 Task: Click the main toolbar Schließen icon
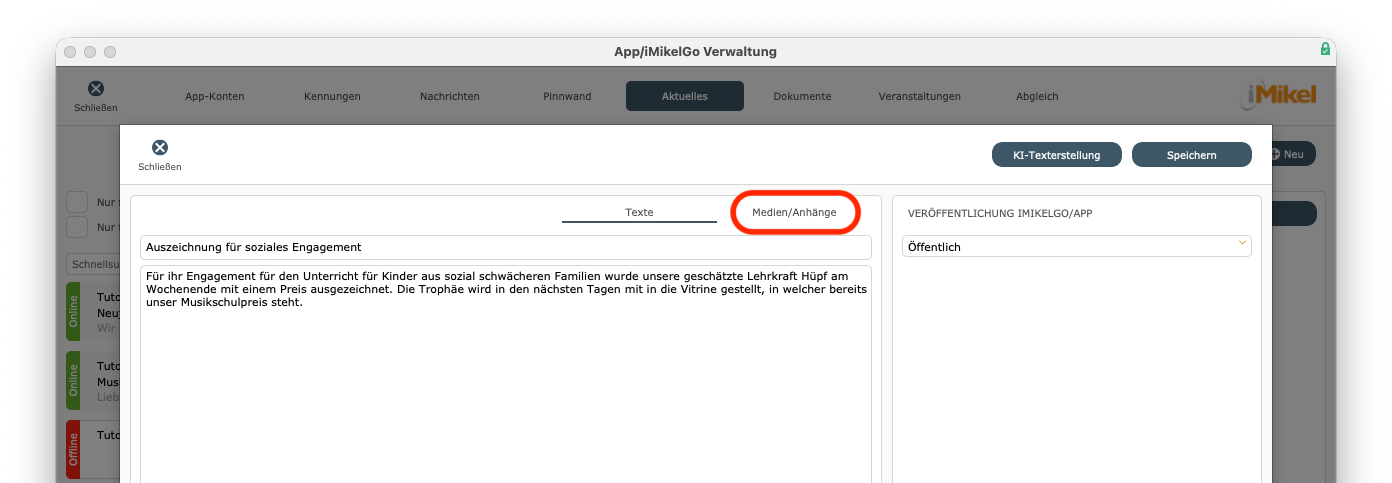point(96,89)
